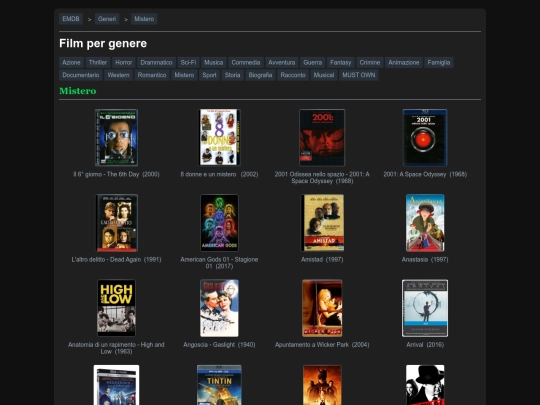Open the Sport genre
Image resolution: width=540 pixels, height=405 pixels.
(x=209, y=75)
